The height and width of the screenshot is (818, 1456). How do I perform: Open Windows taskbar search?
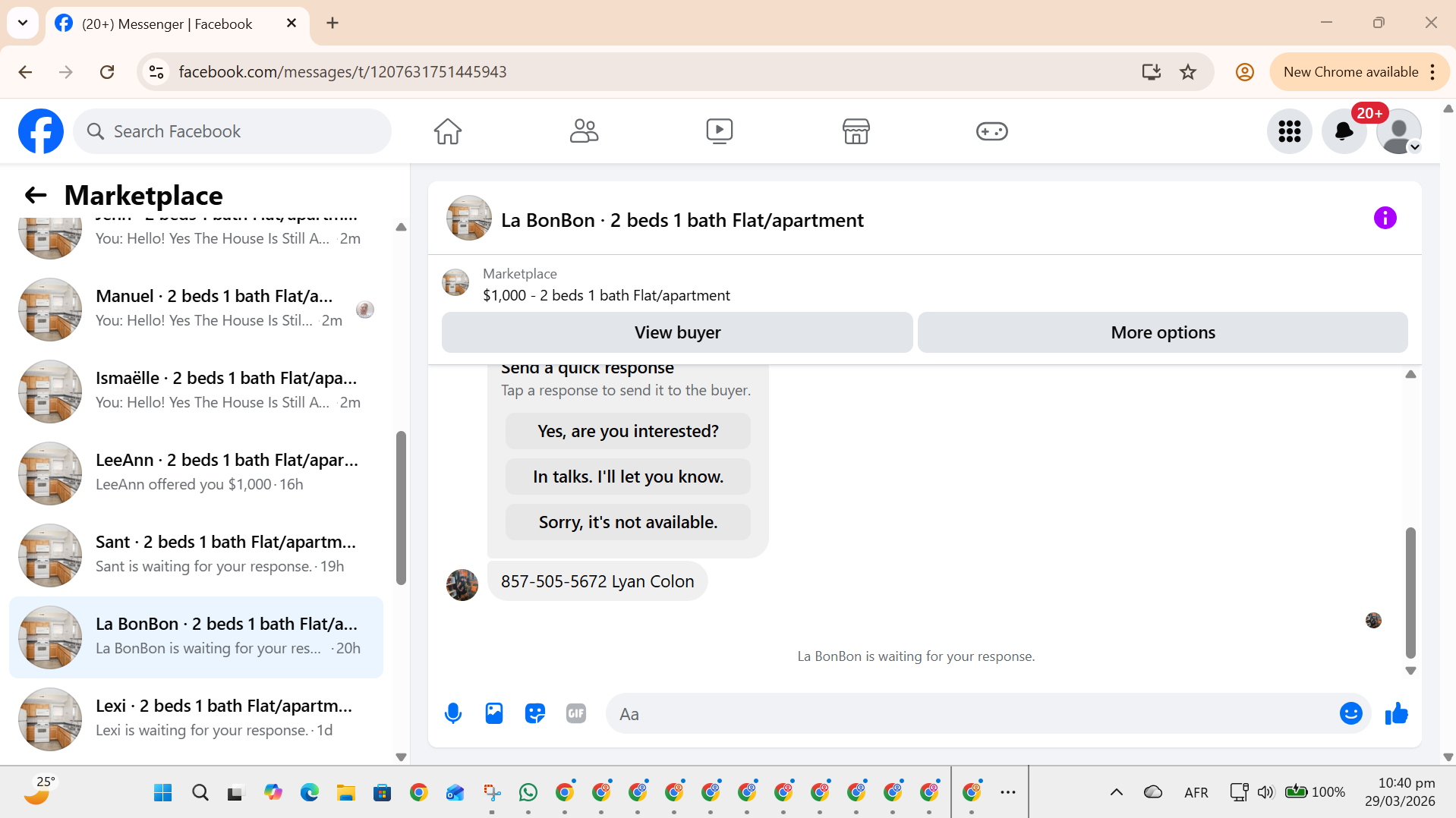(200, 793)
